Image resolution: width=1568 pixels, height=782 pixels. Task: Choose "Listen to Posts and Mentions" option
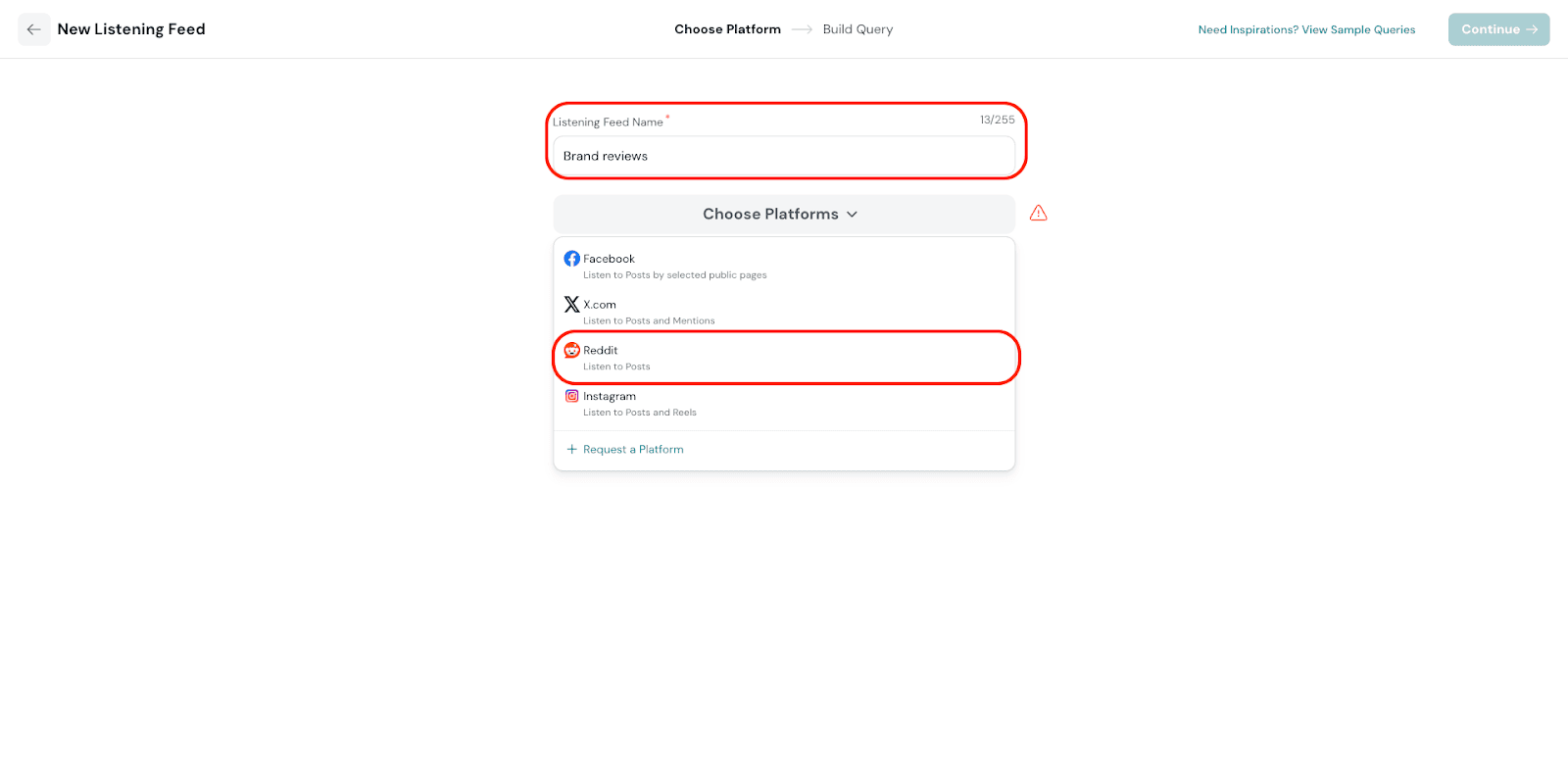click(x=649, y=321)
